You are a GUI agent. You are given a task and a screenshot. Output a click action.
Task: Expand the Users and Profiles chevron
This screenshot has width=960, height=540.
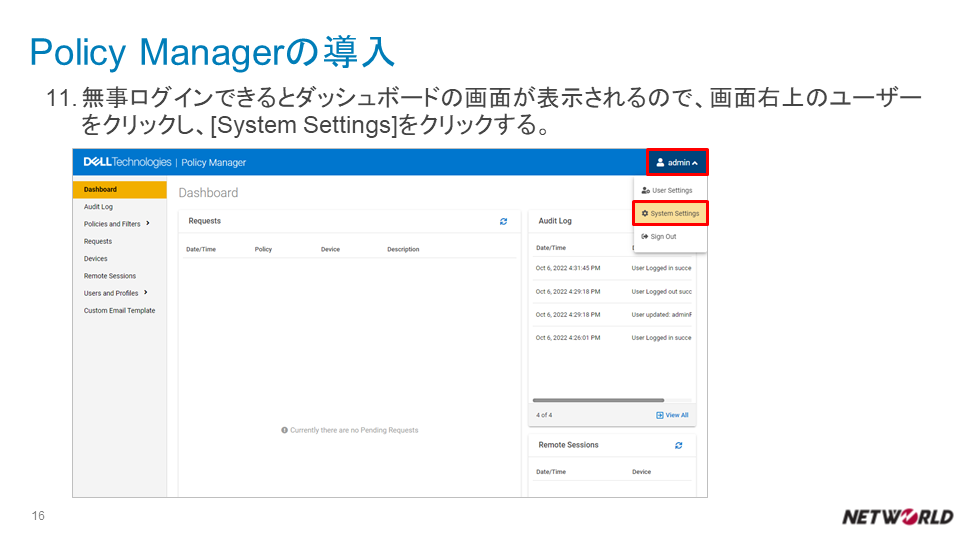click(146, 293)
